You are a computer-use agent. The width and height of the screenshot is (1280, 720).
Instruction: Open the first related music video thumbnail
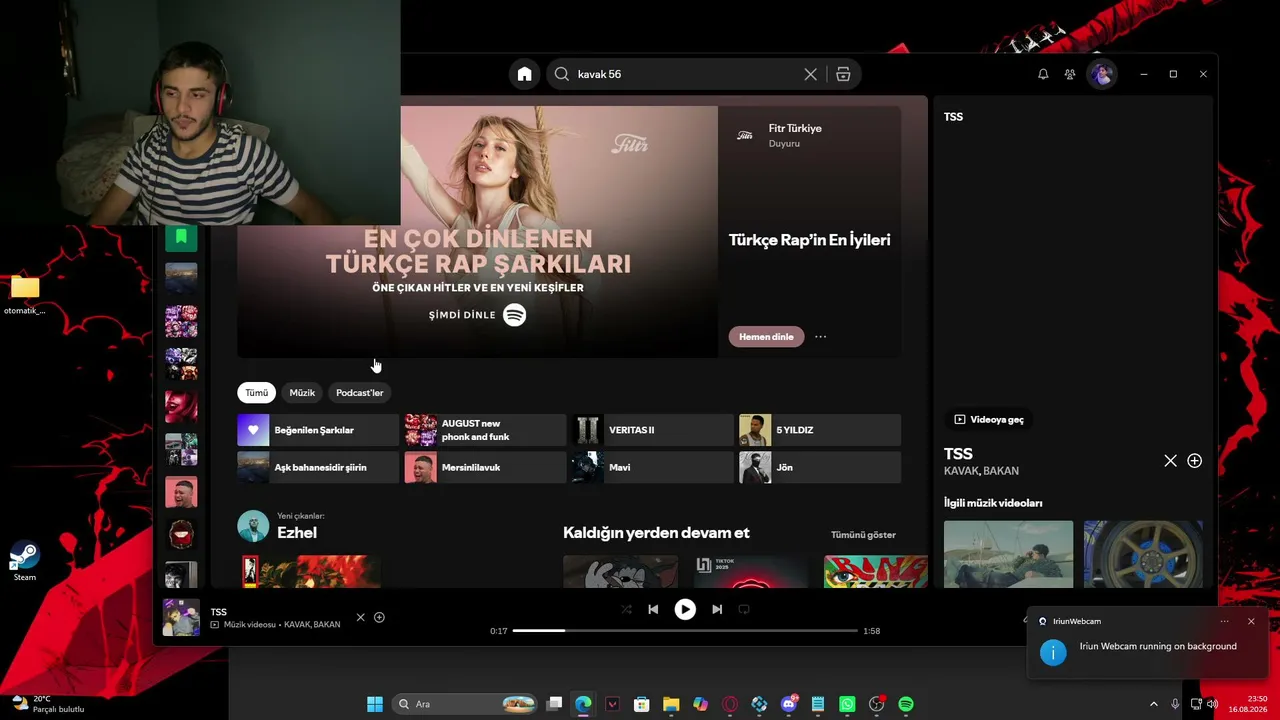pyautogui.click(x=1008, y=554)
